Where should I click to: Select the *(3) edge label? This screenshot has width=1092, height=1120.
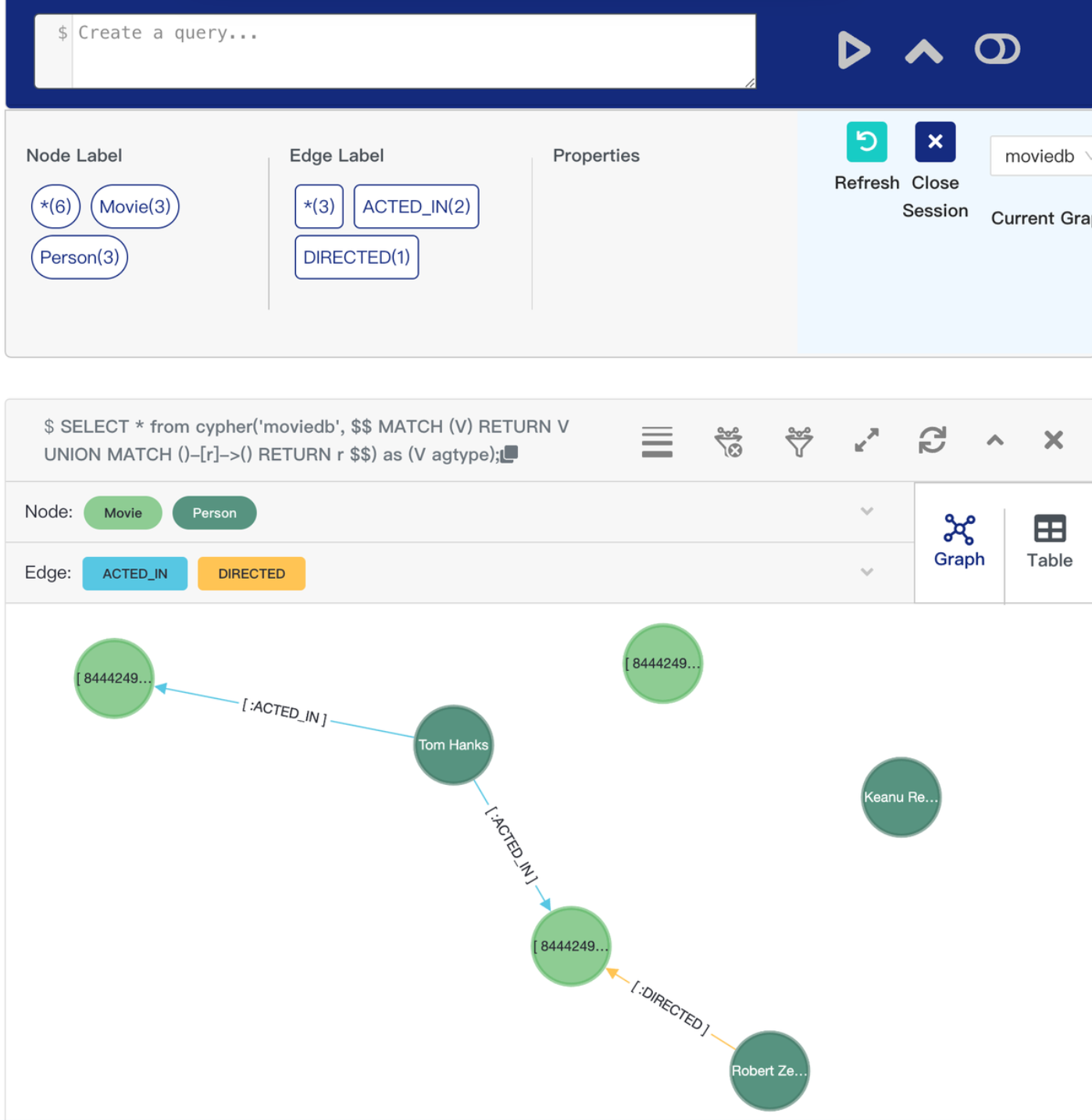[x=319, y=207]
